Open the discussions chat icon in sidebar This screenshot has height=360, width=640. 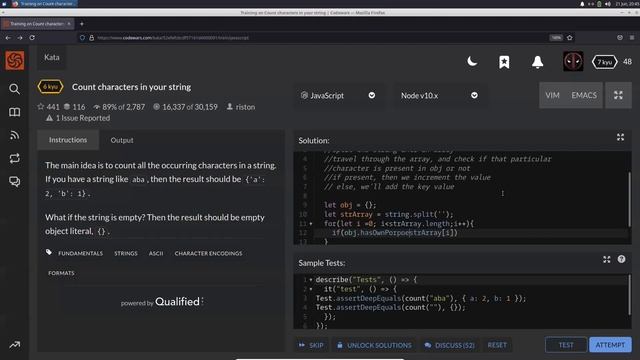[x=15, y=181]
